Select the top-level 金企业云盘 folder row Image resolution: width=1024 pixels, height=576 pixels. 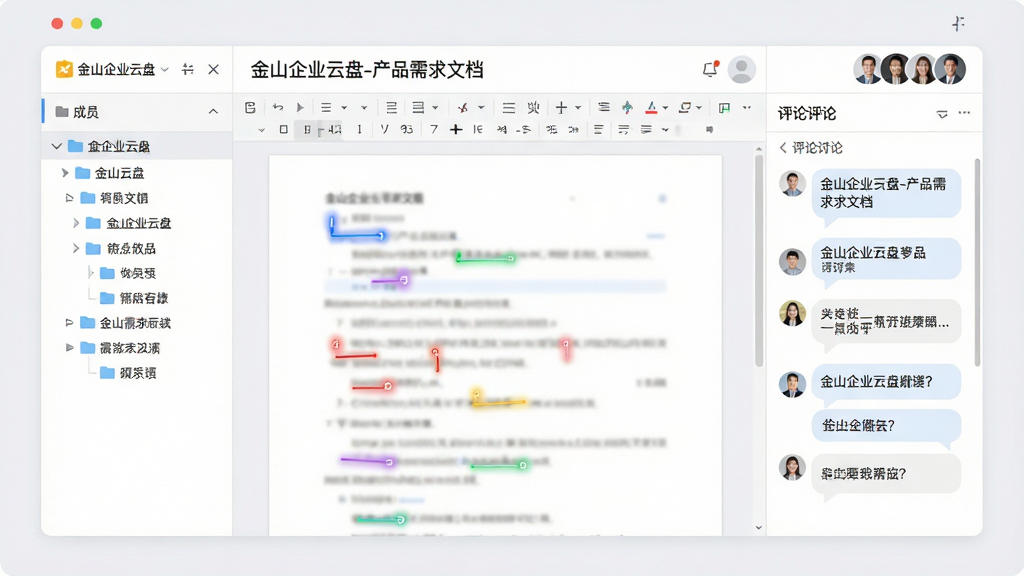137,146
